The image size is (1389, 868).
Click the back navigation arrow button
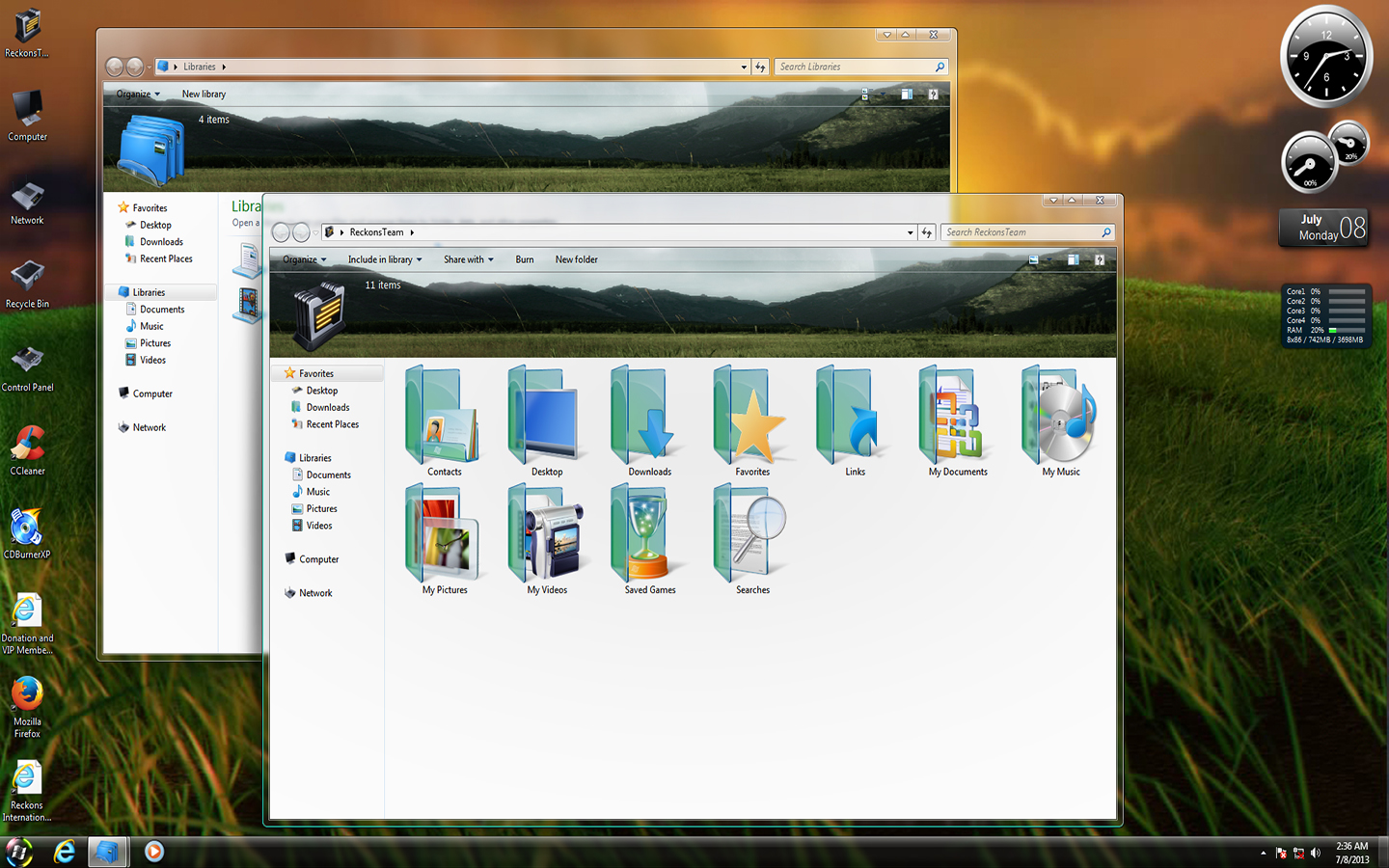[x=281, y=231]
